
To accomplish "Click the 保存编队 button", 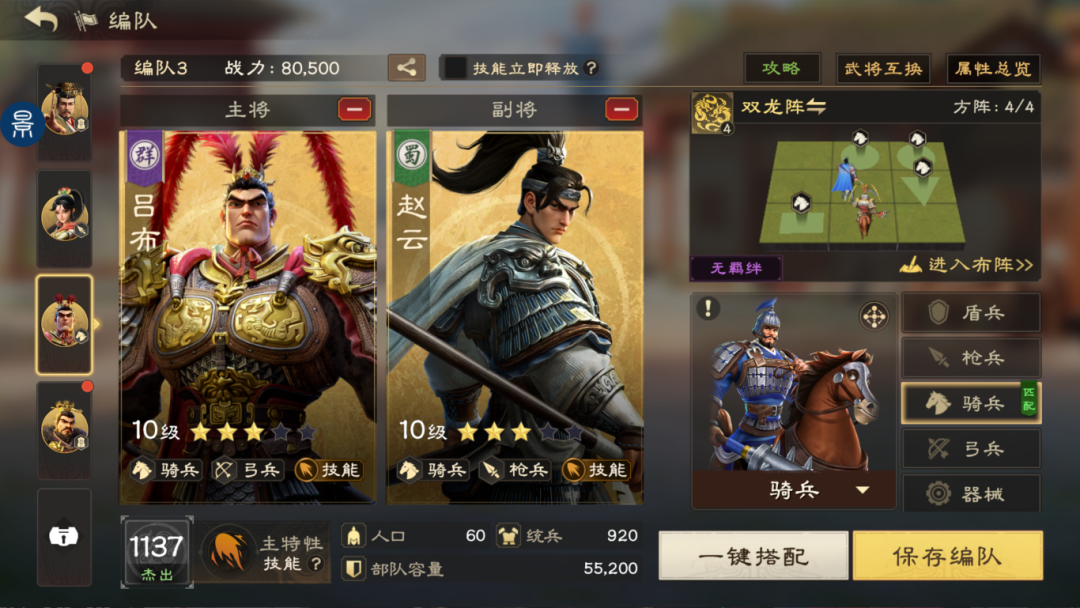I will point(948,556).
